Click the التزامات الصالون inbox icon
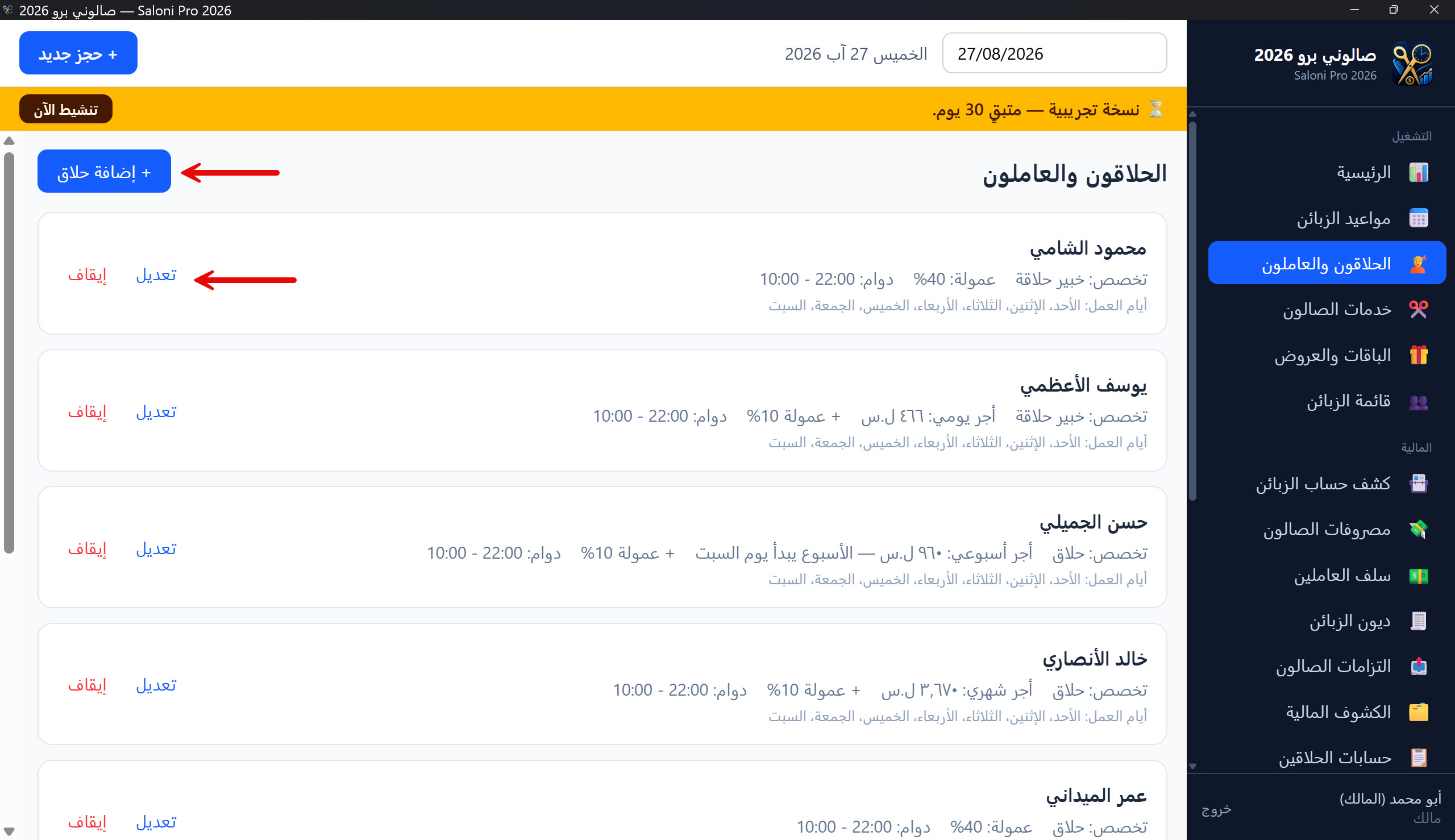This screenshot has width=1455, height=840. 1419,666
